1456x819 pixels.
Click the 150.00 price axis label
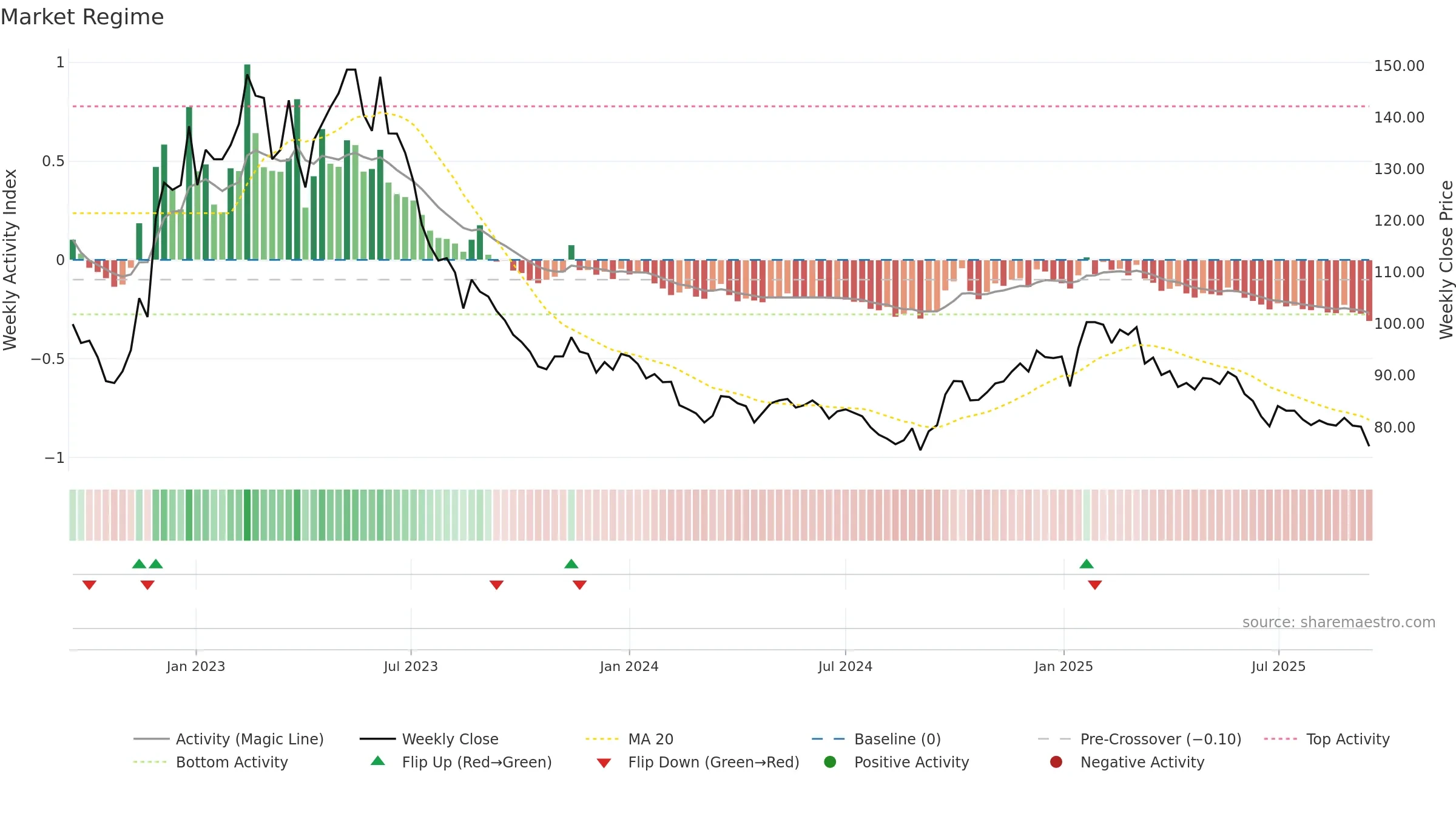(1399, 66)
